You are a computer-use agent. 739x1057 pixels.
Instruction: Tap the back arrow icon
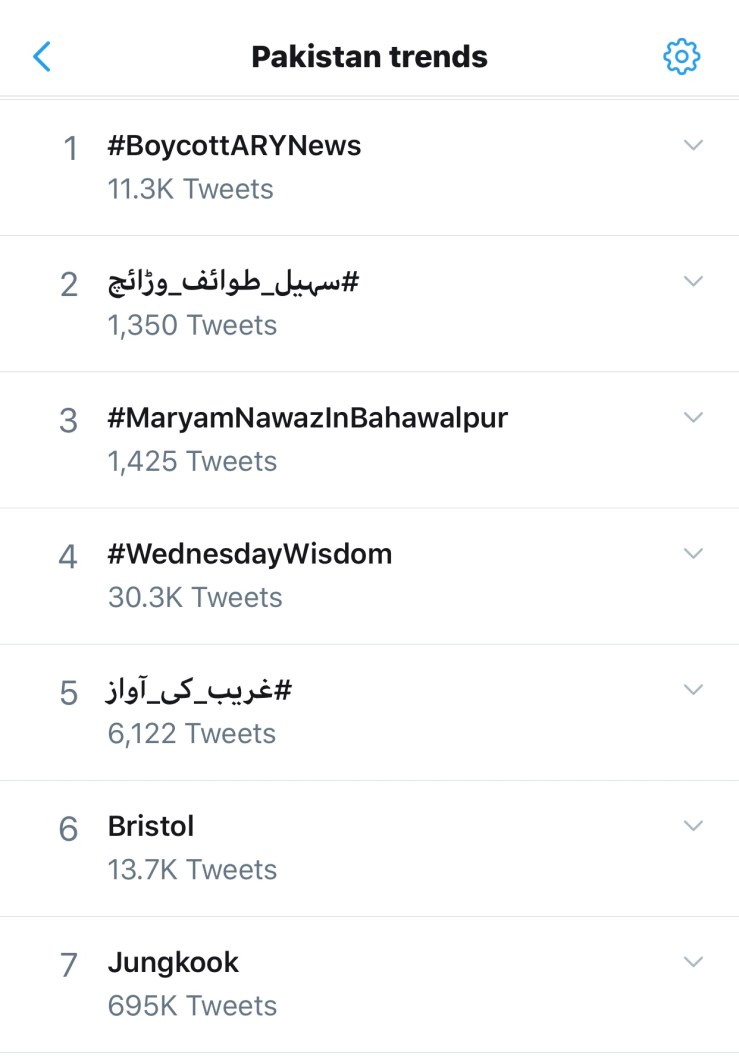point(42,57)
